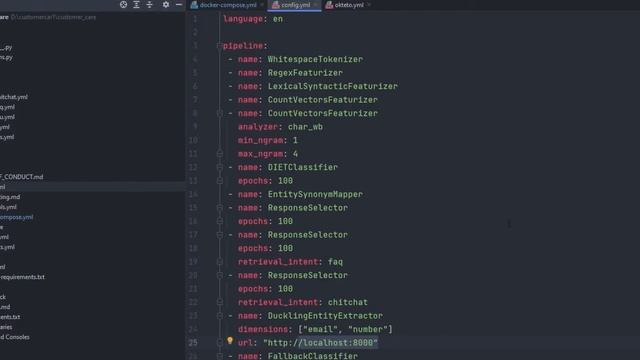Viewport: 640px width, 360px height.
Task: Close the docker-compose.yml tab
Action: pos(262,5)
